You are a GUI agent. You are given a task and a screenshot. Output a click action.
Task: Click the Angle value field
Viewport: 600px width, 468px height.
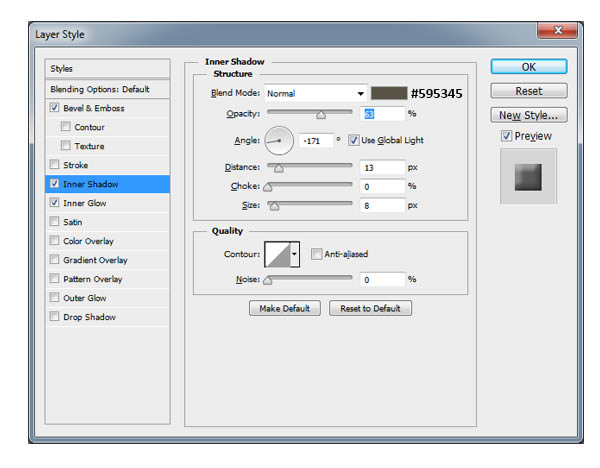315,141
